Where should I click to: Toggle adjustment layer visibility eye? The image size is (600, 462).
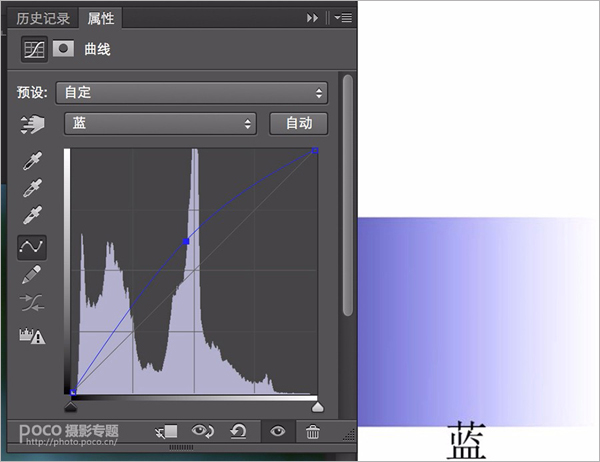278,431
